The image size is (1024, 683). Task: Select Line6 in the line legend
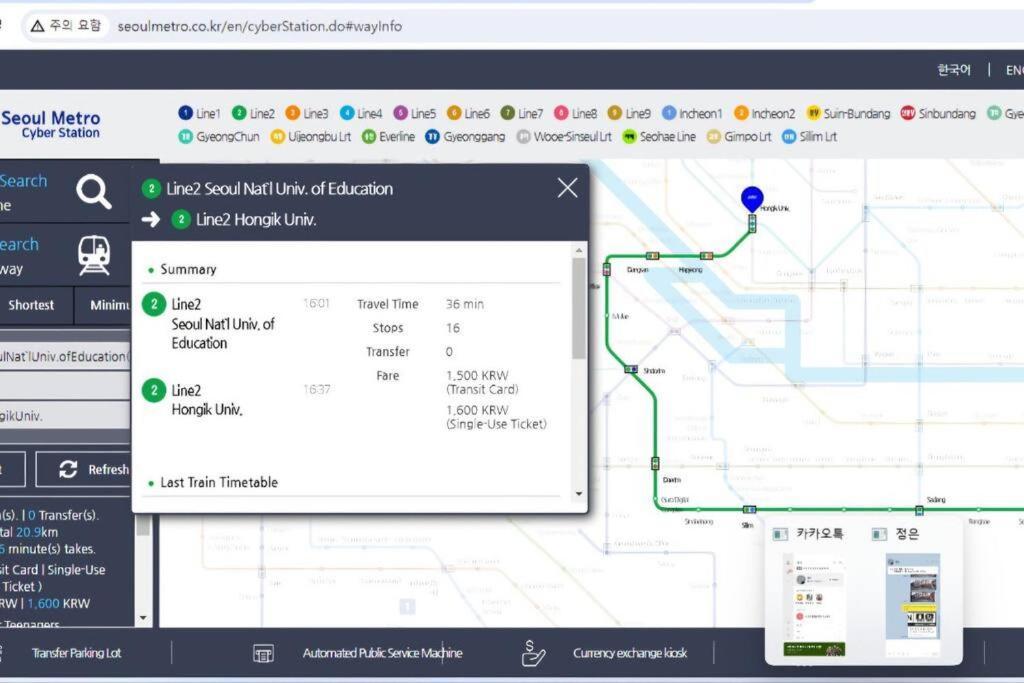point(468,114)
